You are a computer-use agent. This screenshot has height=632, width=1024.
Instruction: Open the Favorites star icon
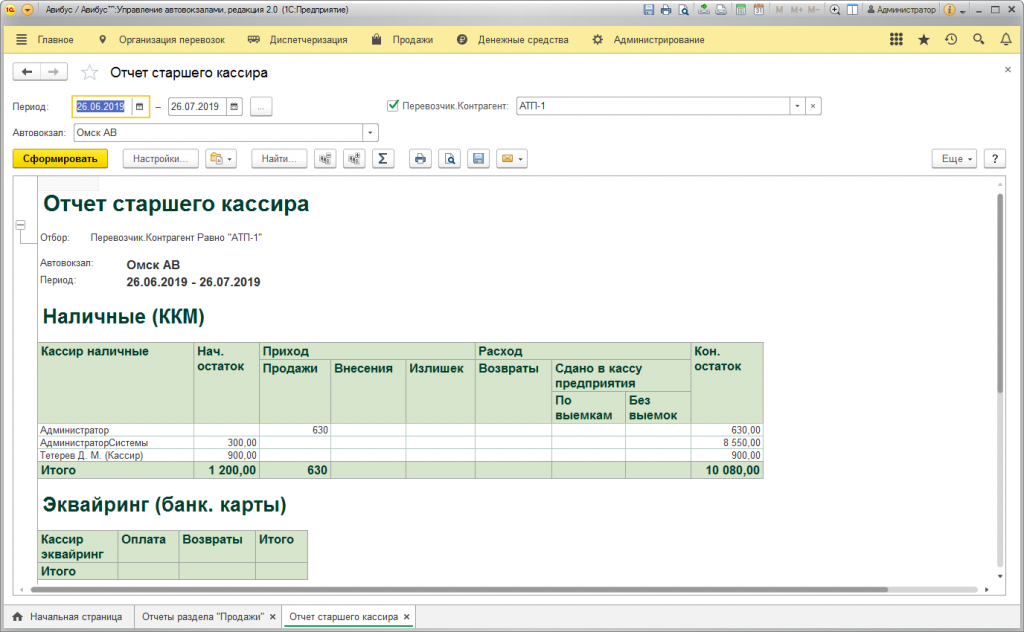click(x=923, y=40)
